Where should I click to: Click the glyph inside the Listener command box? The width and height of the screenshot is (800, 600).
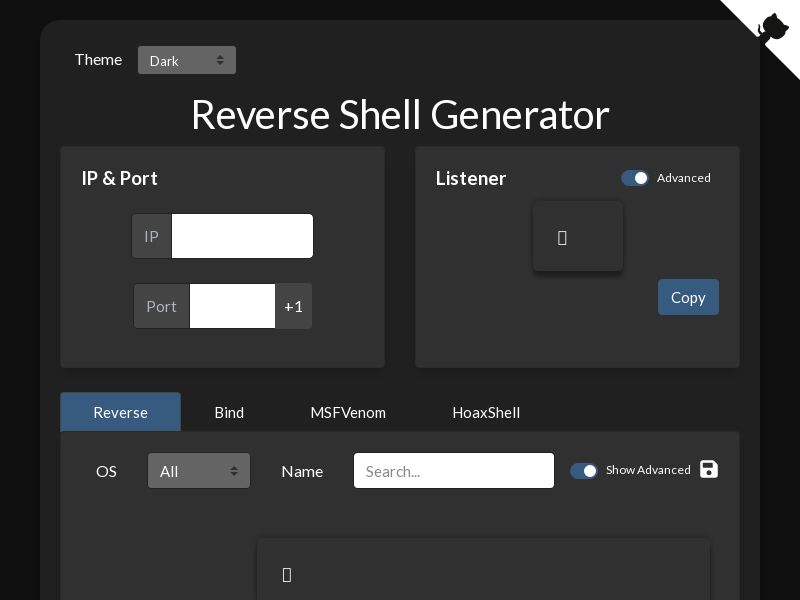pyautogui.click(x=562, y=238)
